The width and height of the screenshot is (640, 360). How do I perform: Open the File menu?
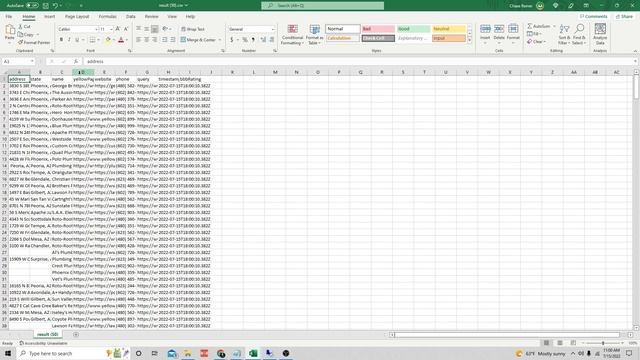click(9, 17)
